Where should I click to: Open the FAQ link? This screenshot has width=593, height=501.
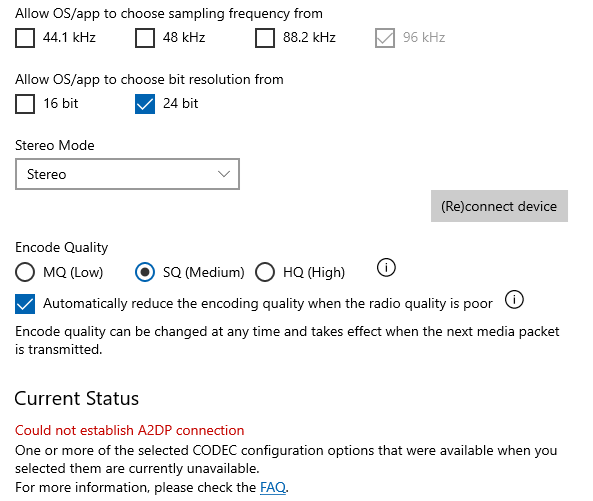coord(273,487)
